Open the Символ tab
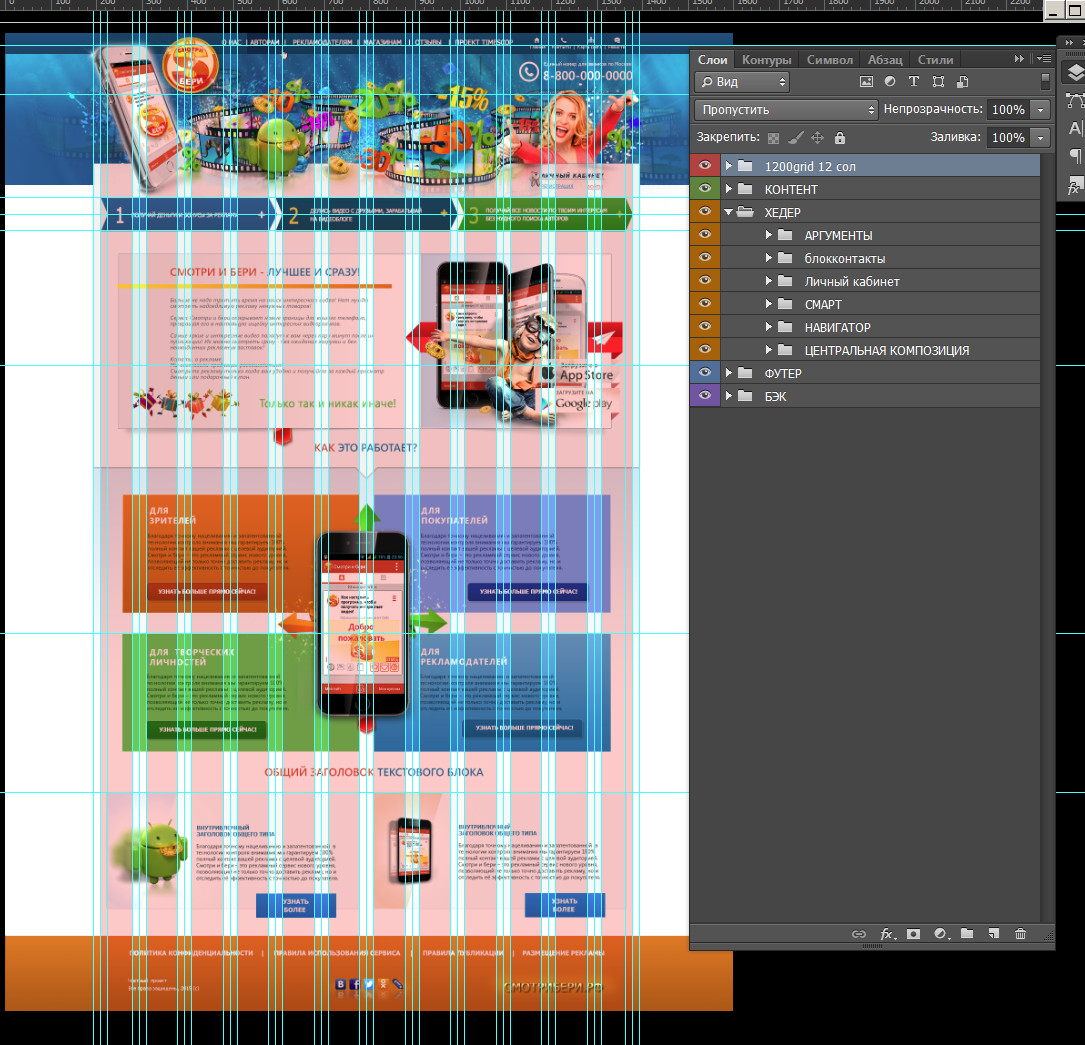 point(829,60)
